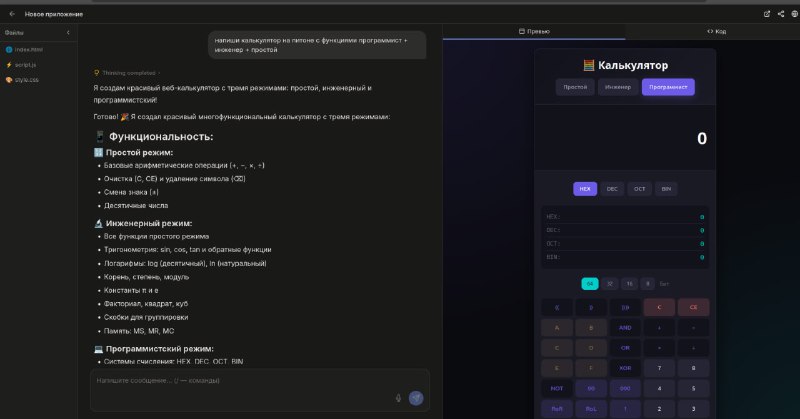This screenshot has width=800, height=419.
Task: Open the index.html file
Action: coord(27,49)
